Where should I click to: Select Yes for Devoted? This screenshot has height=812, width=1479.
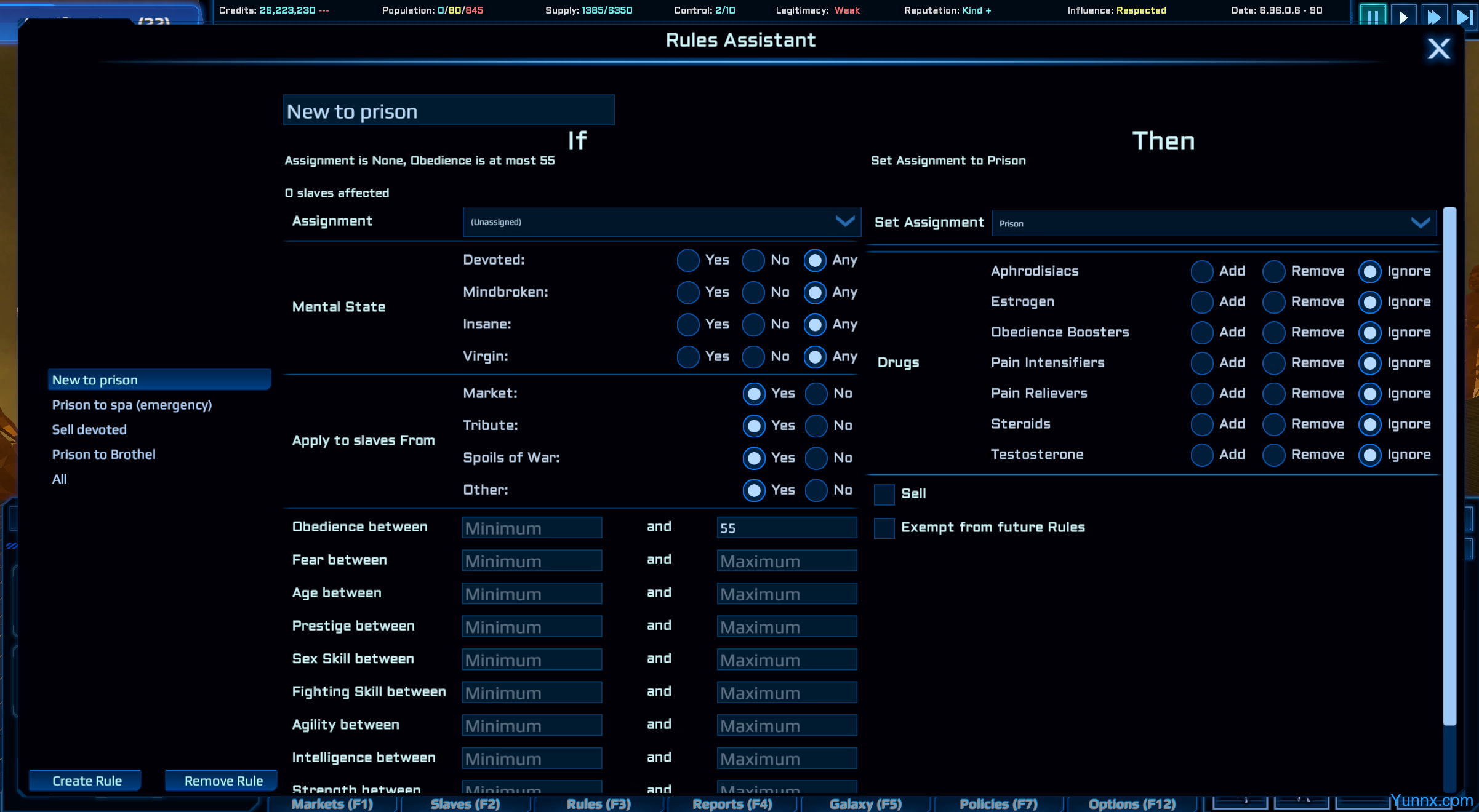(x=688, y=260)
